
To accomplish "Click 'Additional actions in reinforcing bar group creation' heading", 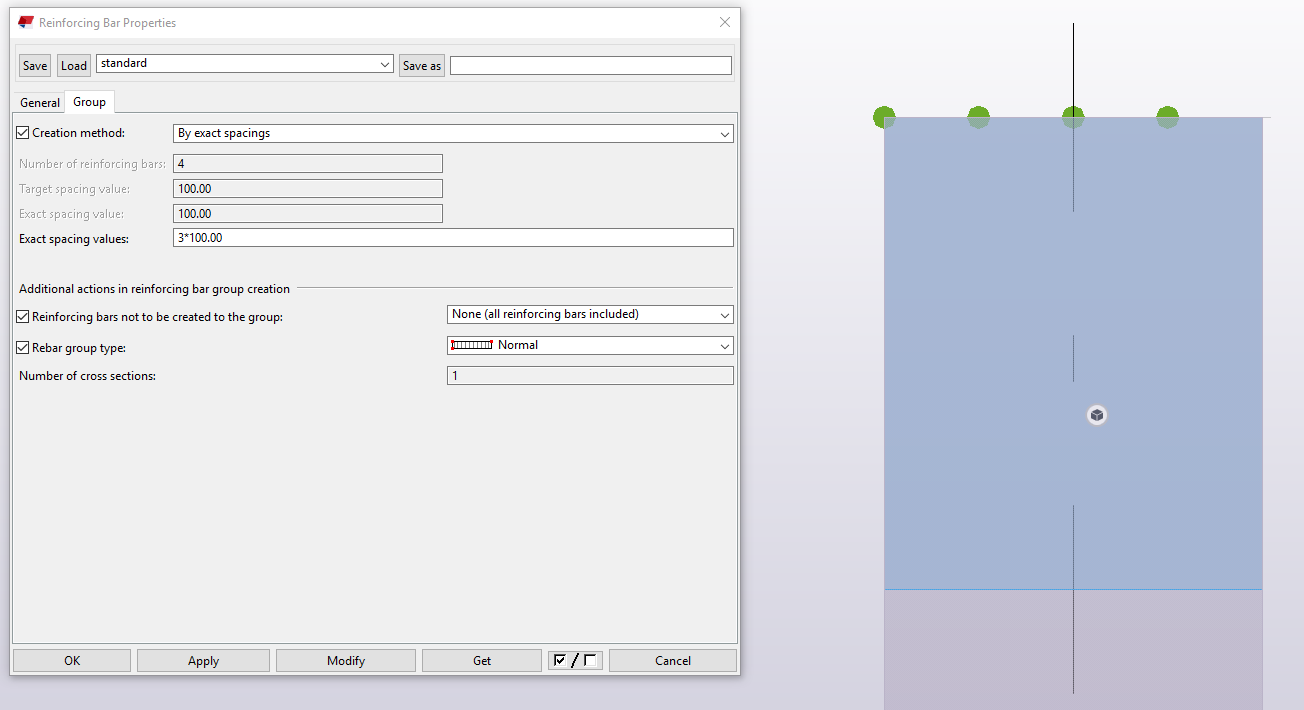I will coord(155,289).
